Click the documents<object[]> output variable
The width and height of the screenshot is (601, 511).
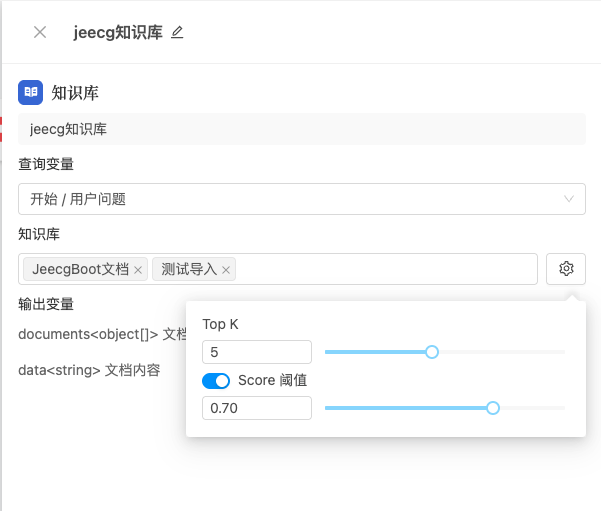point(102,334)
